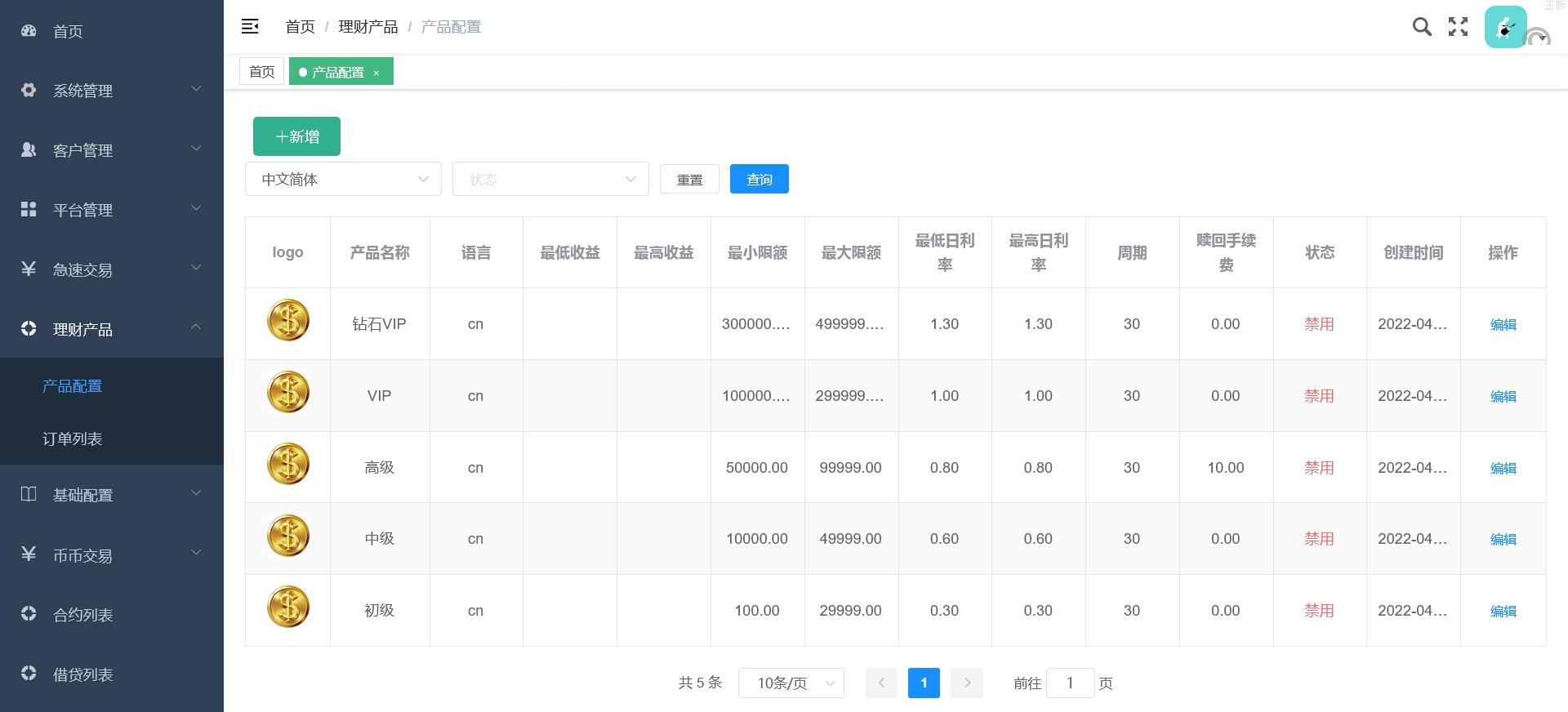Click the search magnifier icon in header
This screenshot has width=1568, height=712.
click(x=1422, y=27)
